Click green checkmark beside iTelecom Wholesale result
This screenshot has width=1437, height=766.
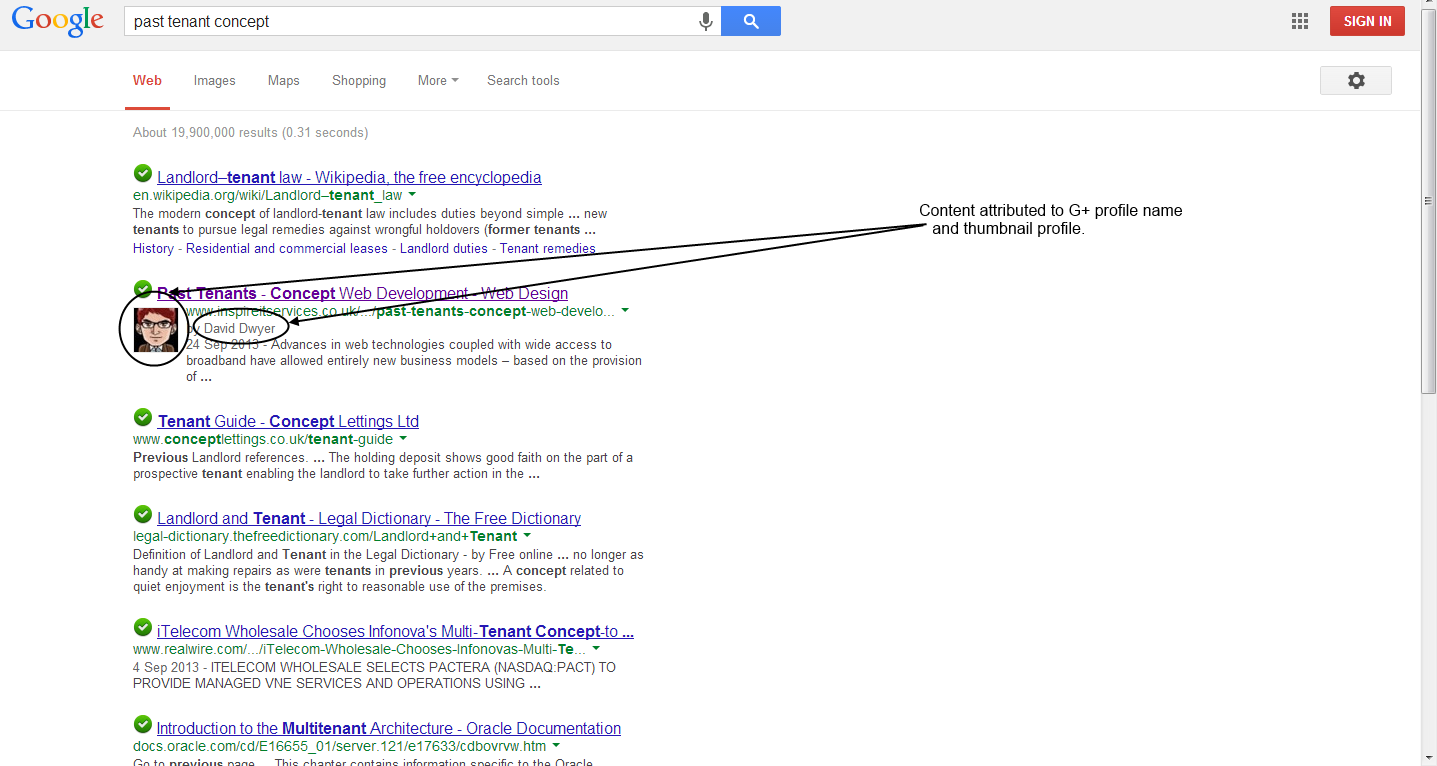click(143, 628)
